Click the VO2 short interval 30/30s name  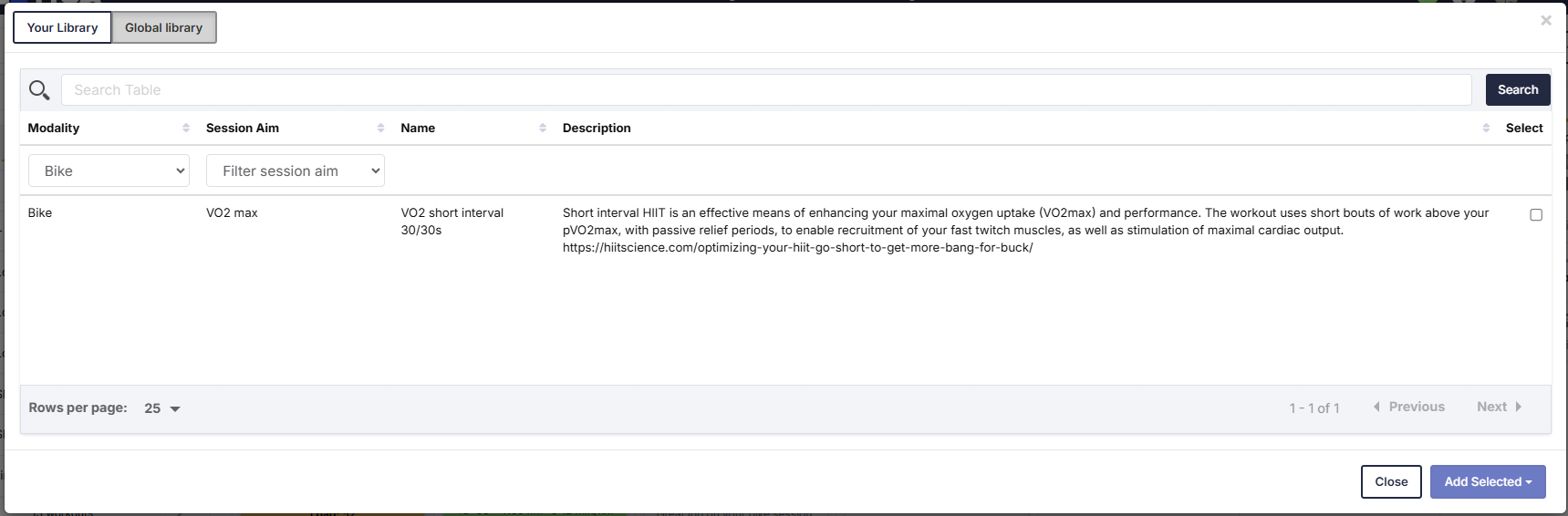(452, 222)
